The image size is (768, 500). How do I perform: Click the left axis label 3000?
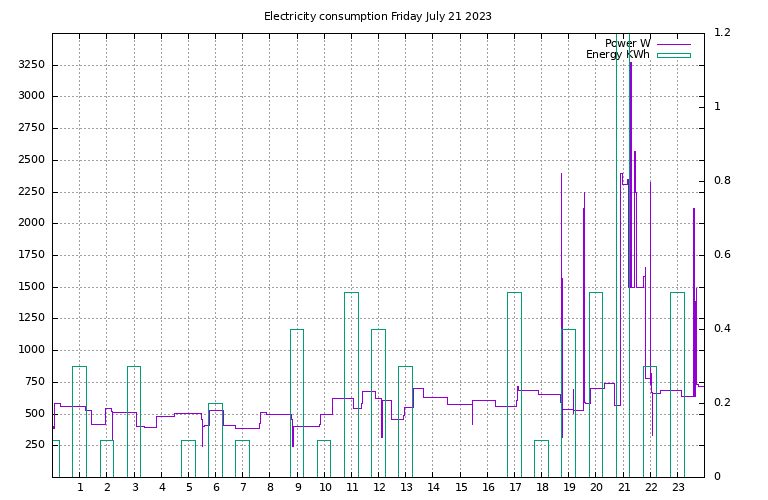point(31,96)
